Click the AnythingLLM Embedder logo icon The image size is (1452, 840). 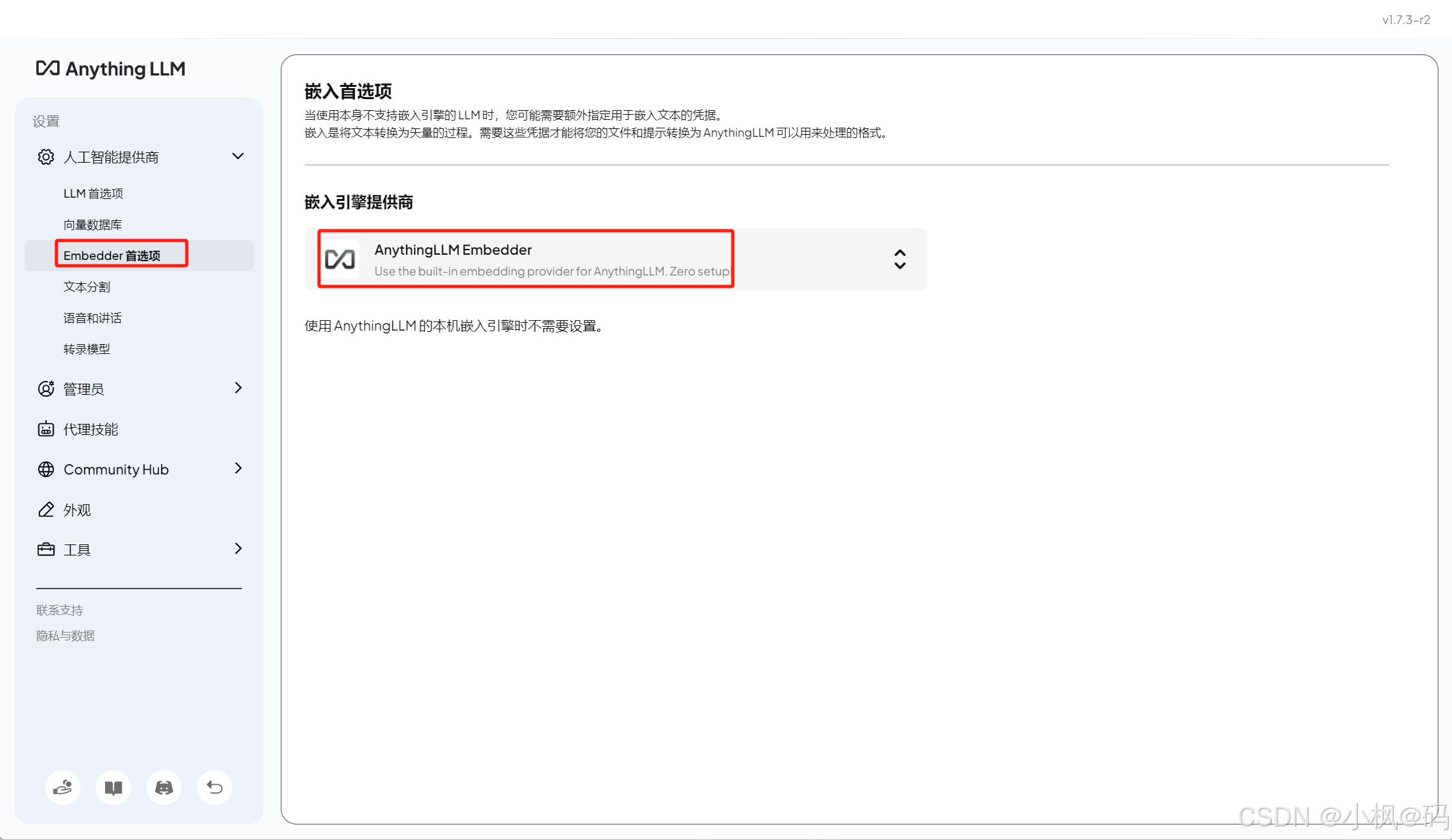point(340,259)
